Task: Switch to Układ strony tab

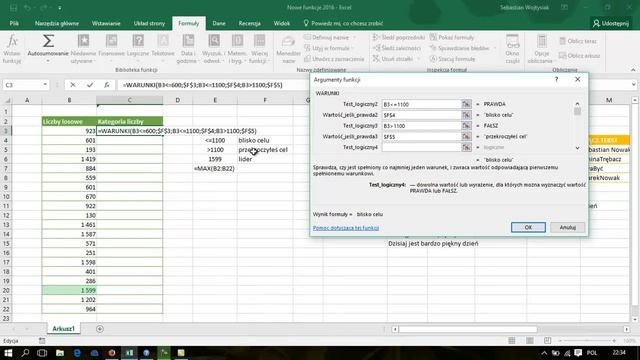Action: pos(149,24)
